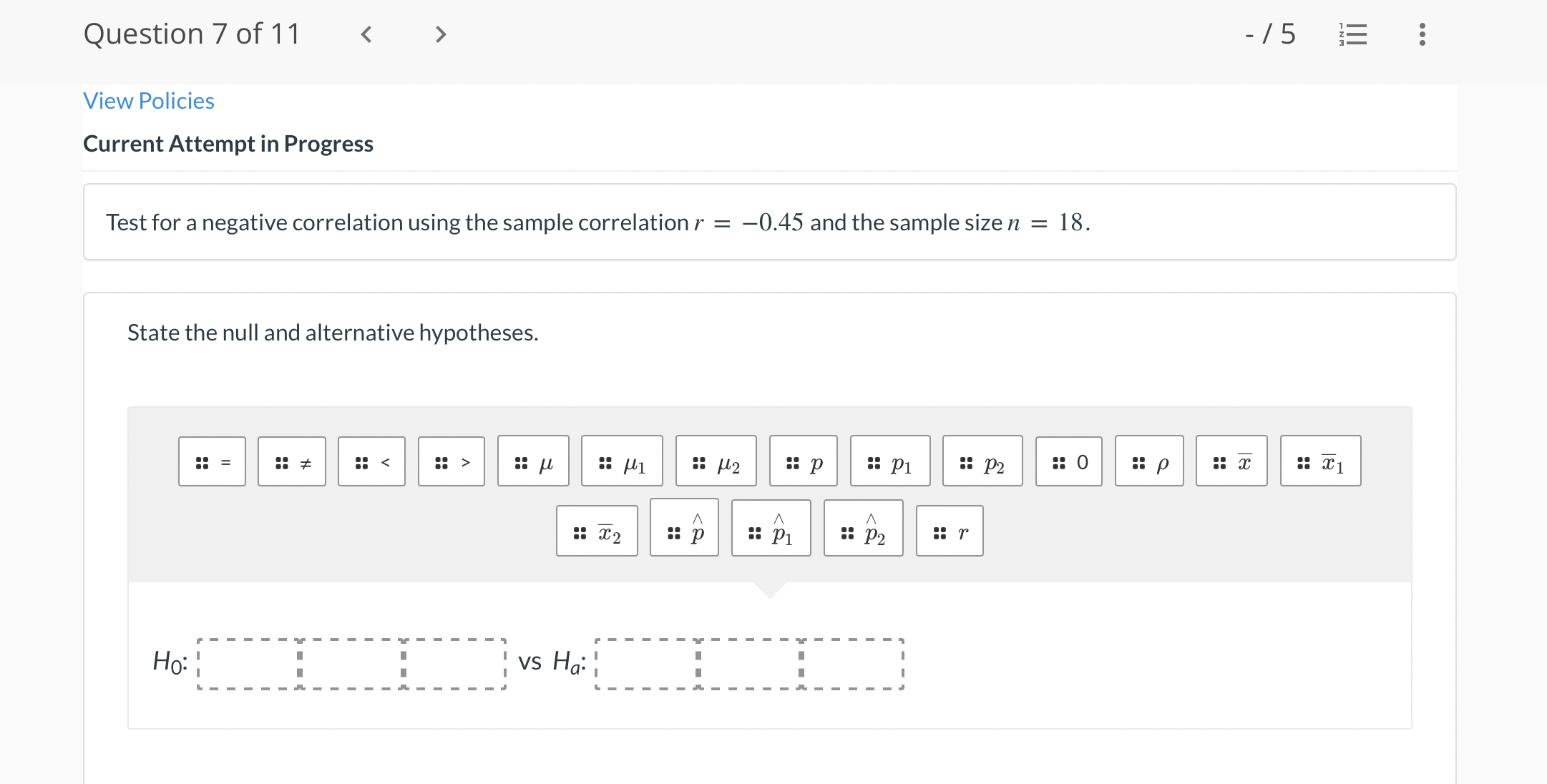Select the greater-than tile

451,461
